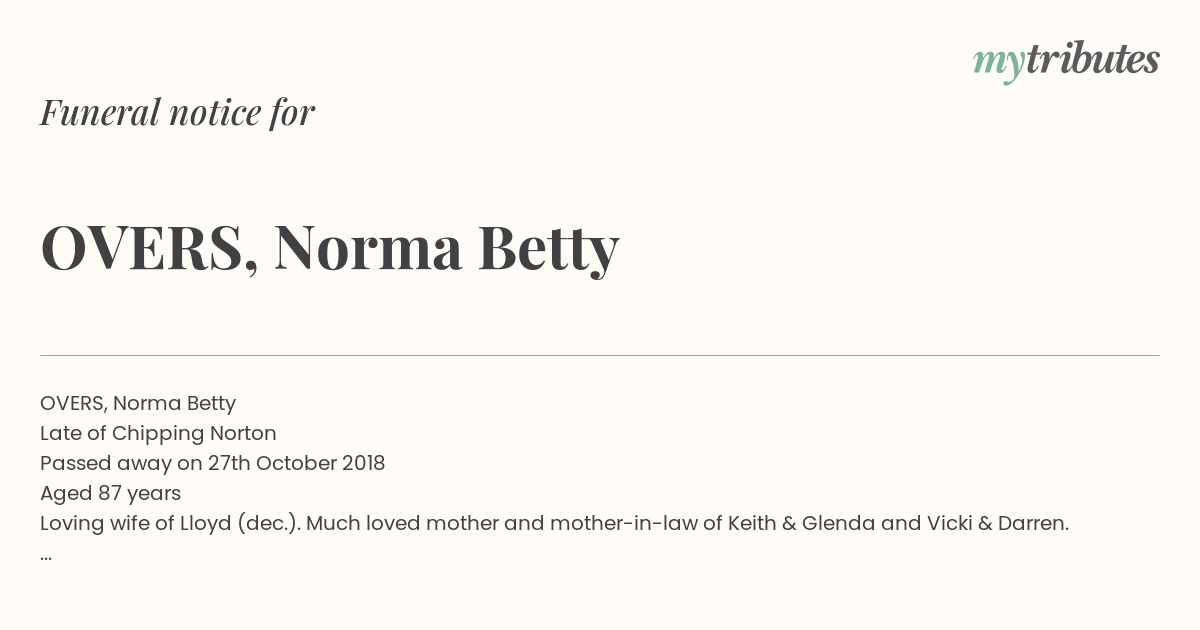Click the "Late of Chipping Norton" line
Image resolution: width=1200 pixels, height=630 pixels.
coord(158,433)
